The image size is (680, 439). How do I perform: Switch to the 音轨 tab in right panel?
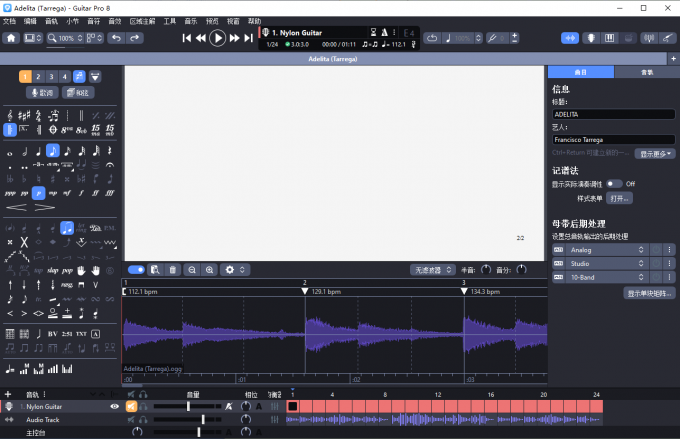[x=646, y=72]
